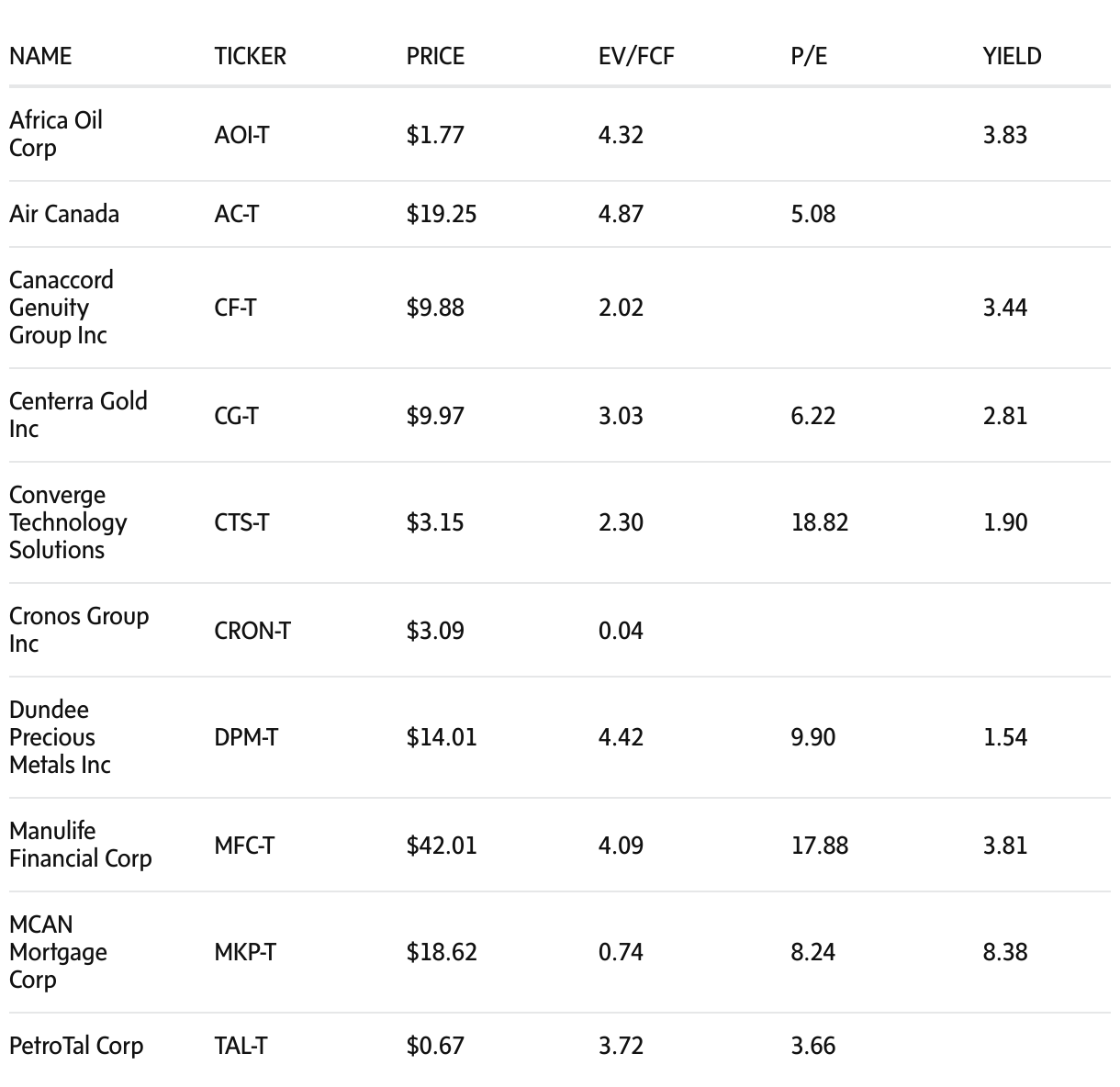Screen dimensions: 1120x1087
Task: Select the Air Canada row name
Action: 64,214
